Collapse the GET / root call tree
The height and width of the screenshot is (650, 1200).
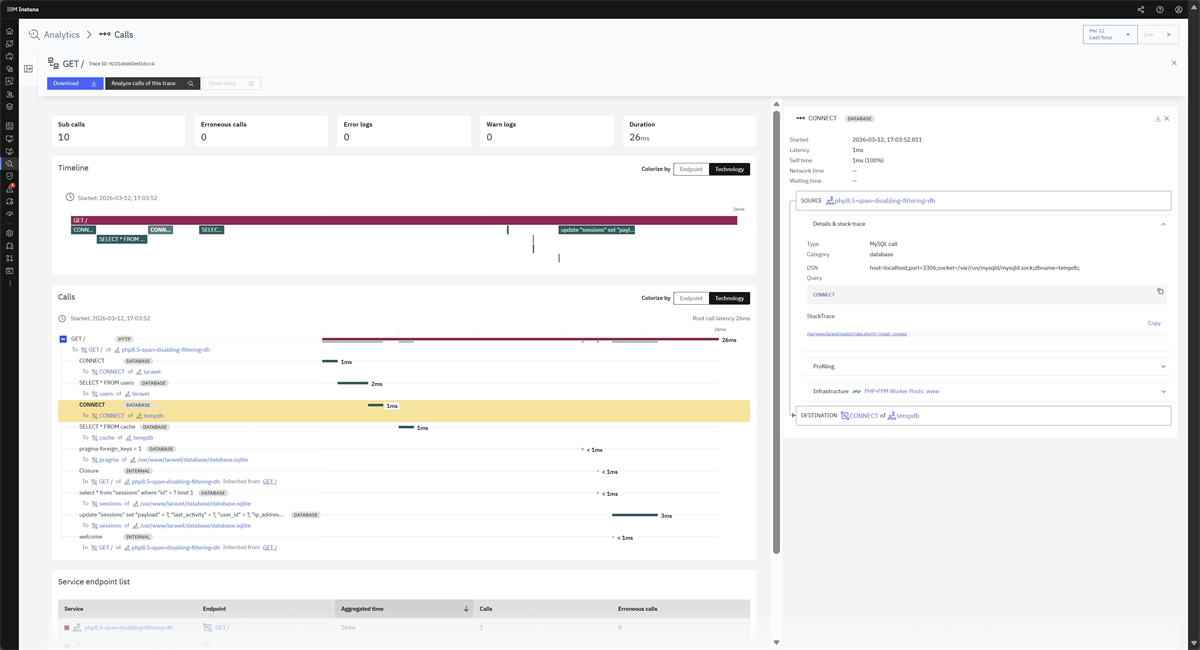pyautogui.click(x=63, y=339)
